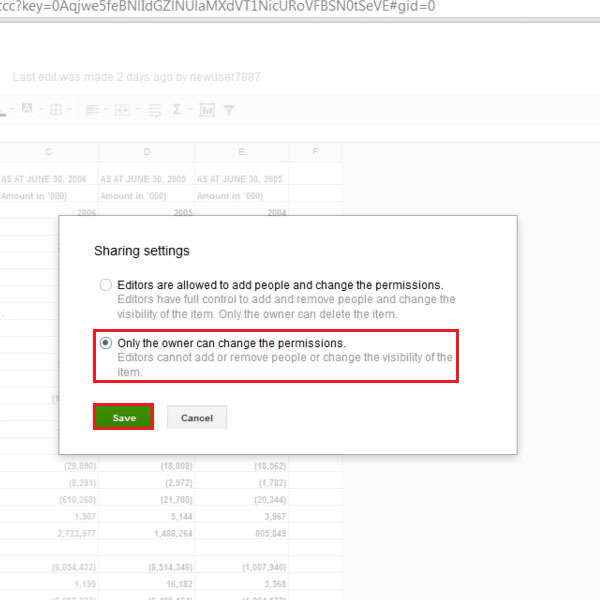Select column F header
The height and width of the screenshot is (600, 600).
(315, 152)
